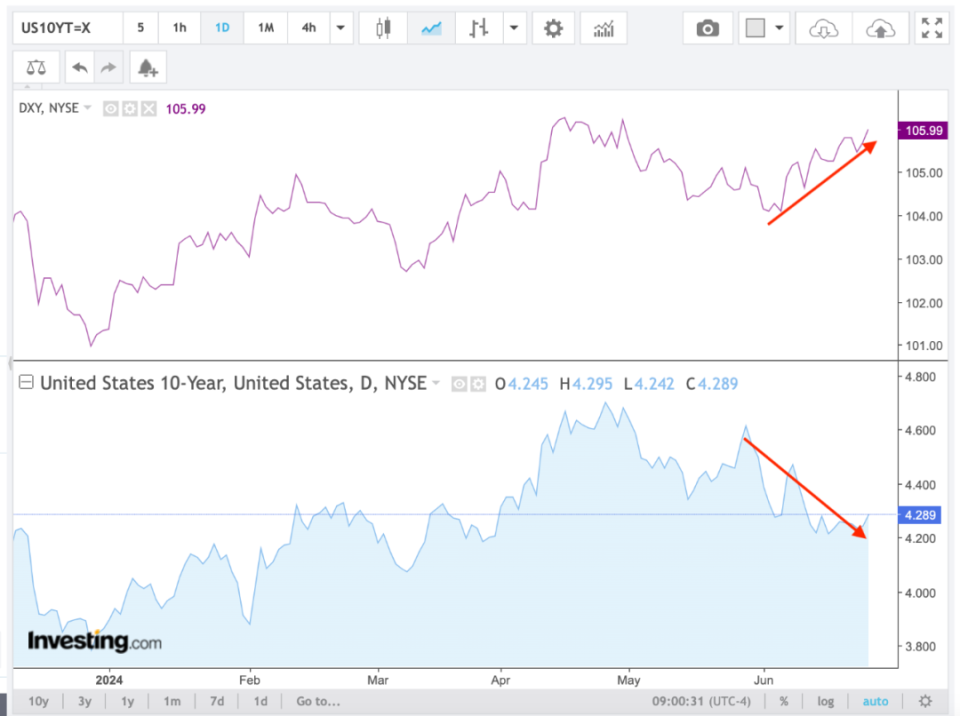The height and width of the screenshot is (716, 960).
Task: Open the Go to... date button
Action: [x=318, y=701]
